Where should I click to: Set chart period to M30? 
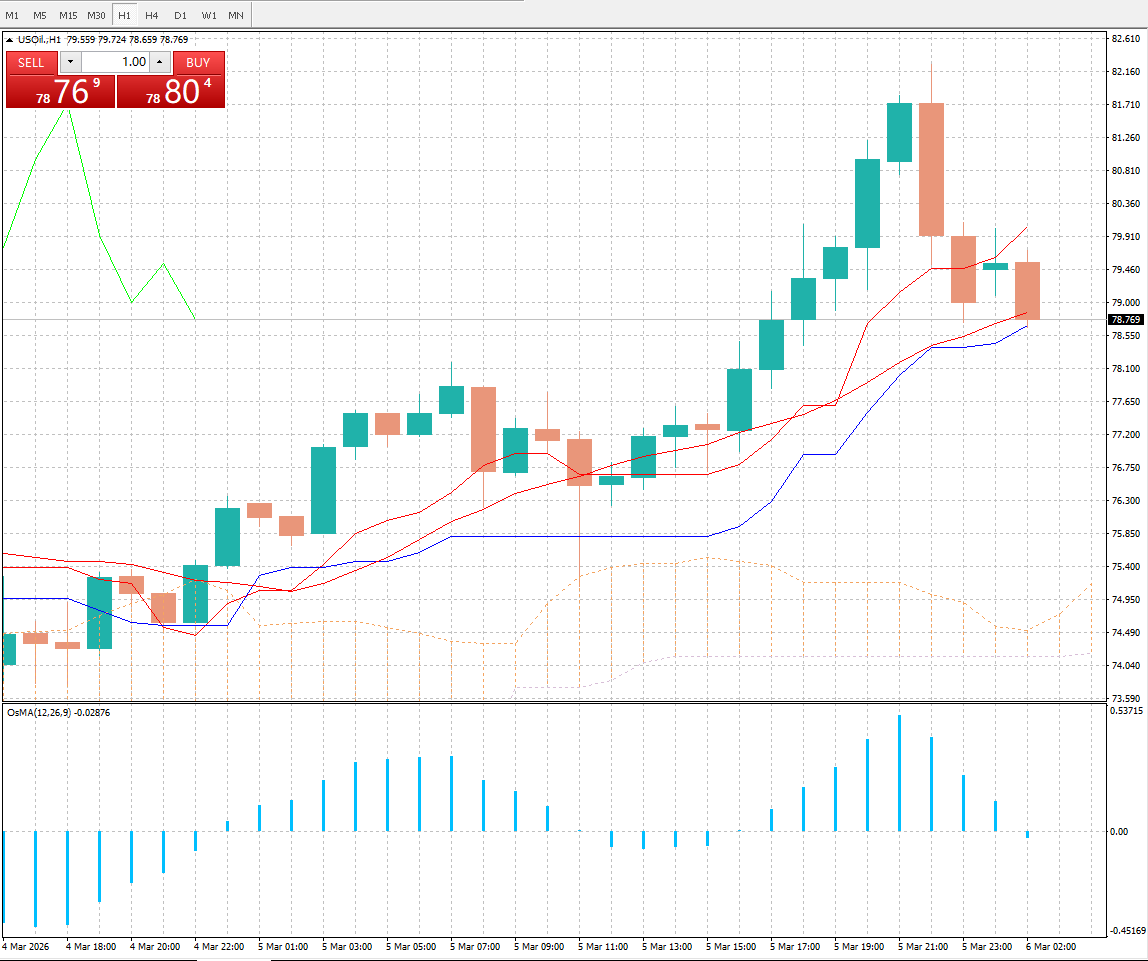[96, 15]
